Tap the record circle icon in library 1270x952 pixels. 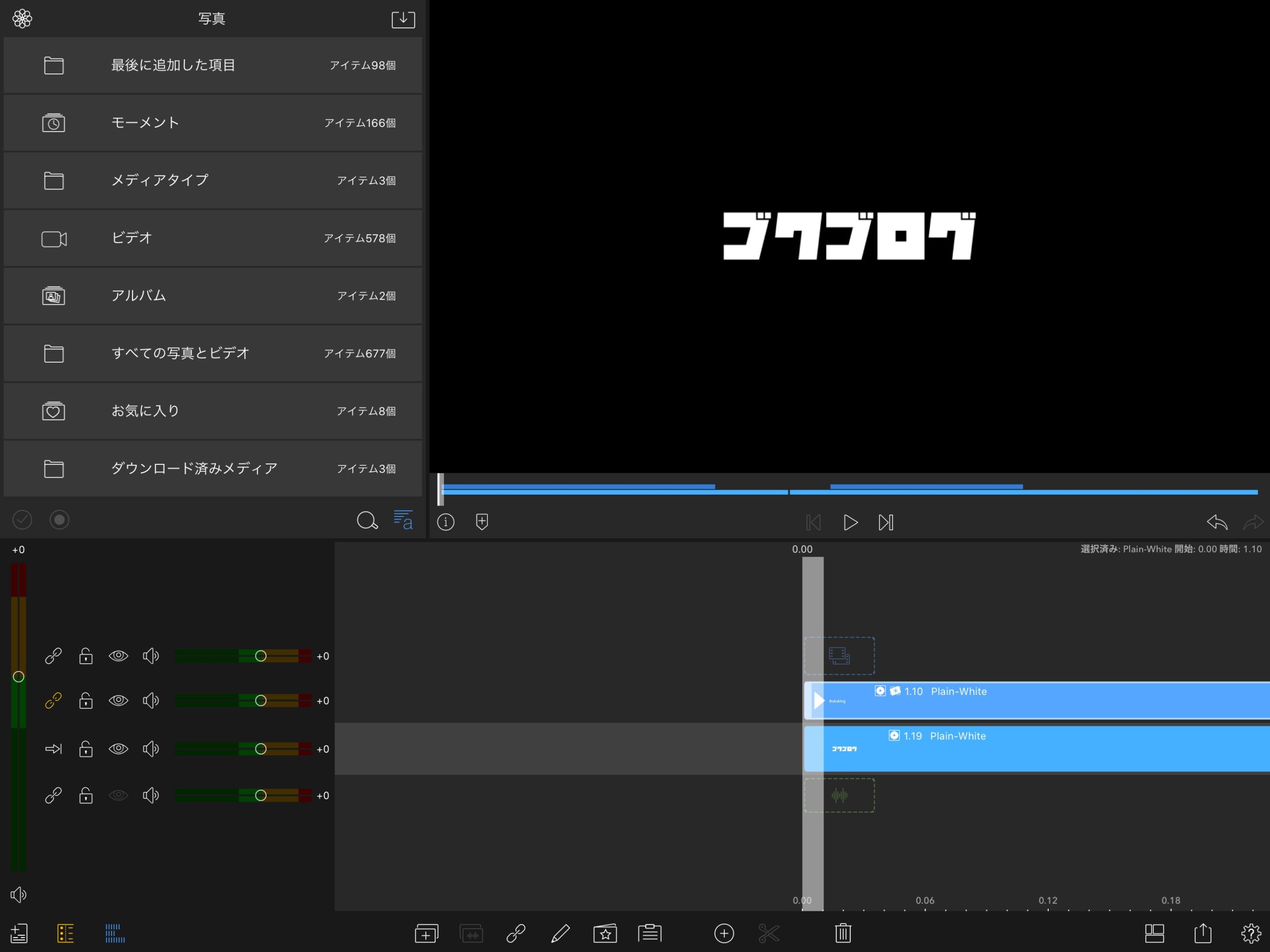click(x=59, y=519)
